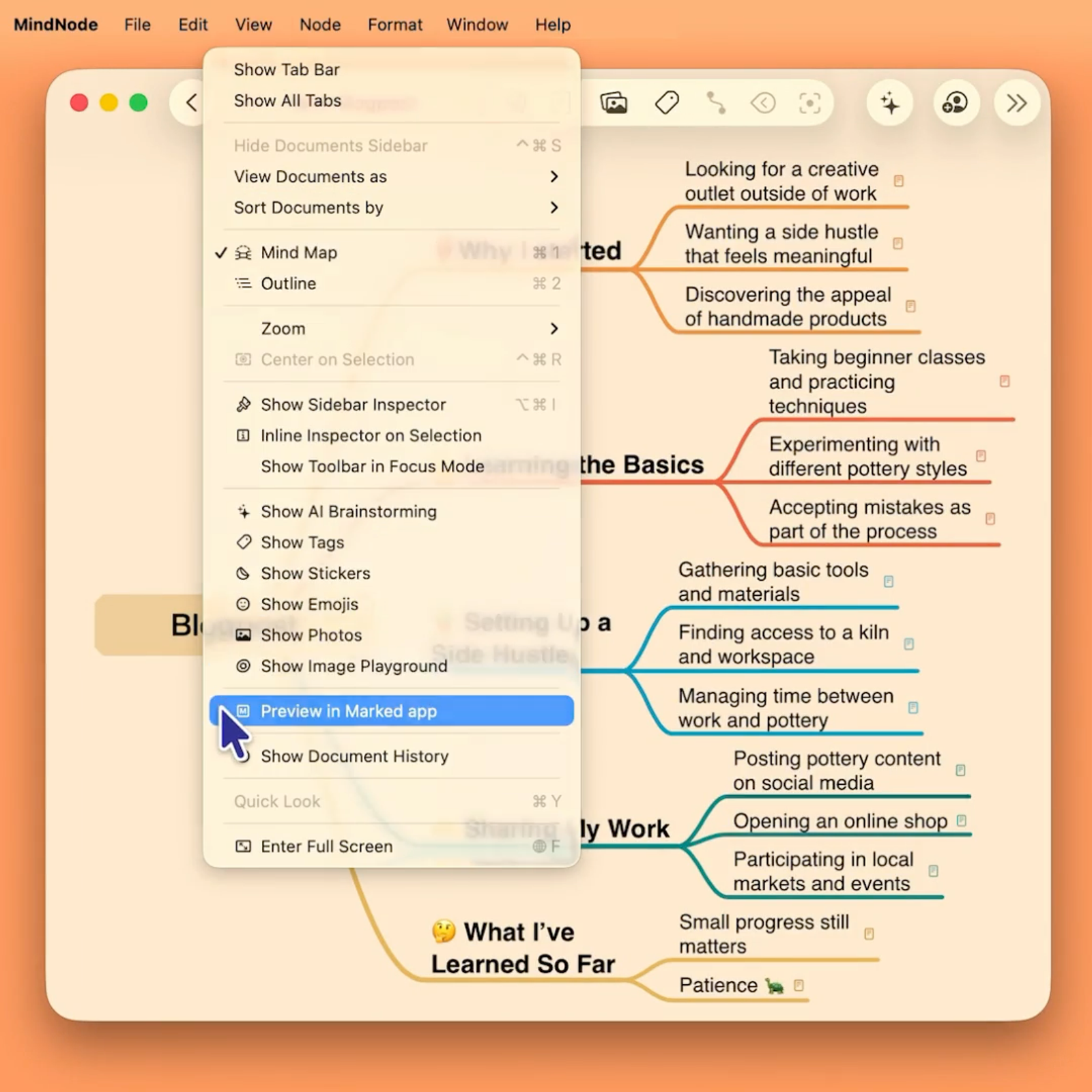Image resolution: width=1092 pixels, height=1092 pixels.
Task: Choose Show All Tabs
Action: pyautogui.click(x=391, y=100)
